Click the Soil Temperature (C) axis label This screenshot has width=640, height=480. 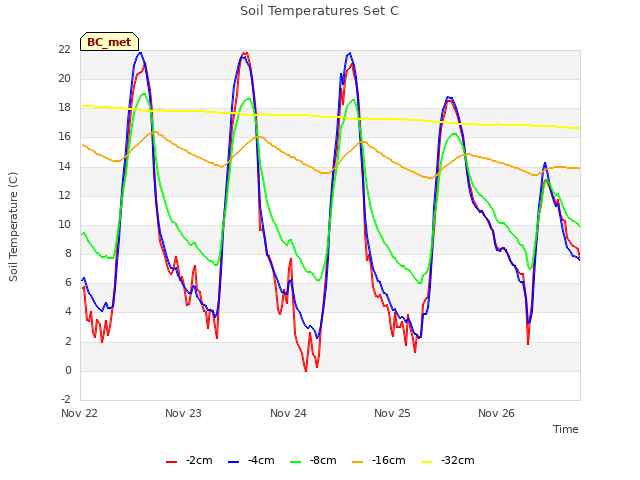click(13, 227)
